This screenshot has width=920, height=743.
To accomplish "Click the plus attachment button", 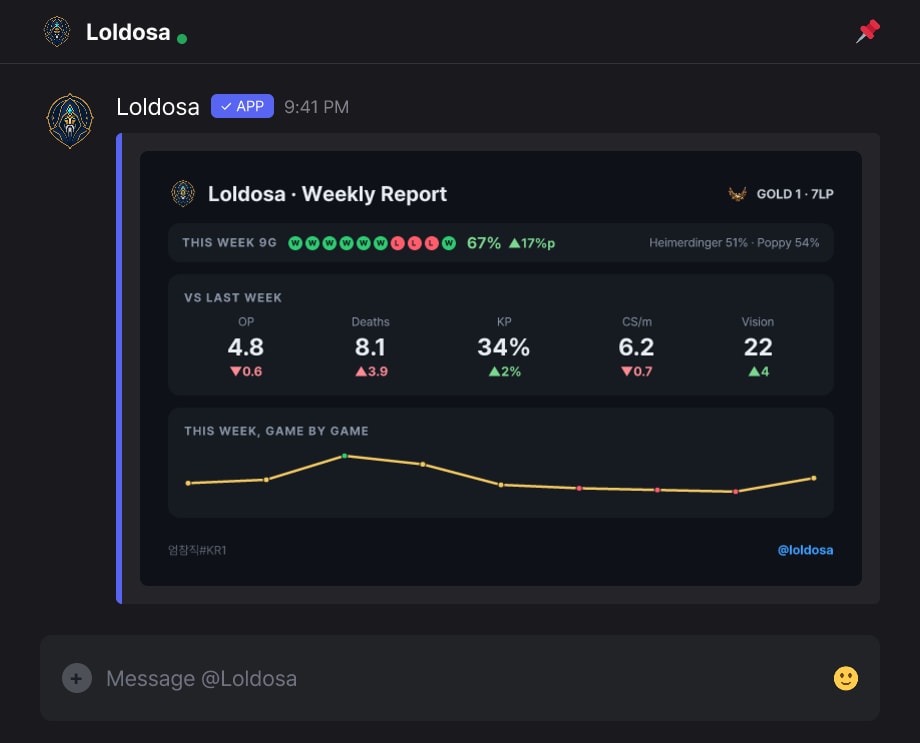I will 77,678.
